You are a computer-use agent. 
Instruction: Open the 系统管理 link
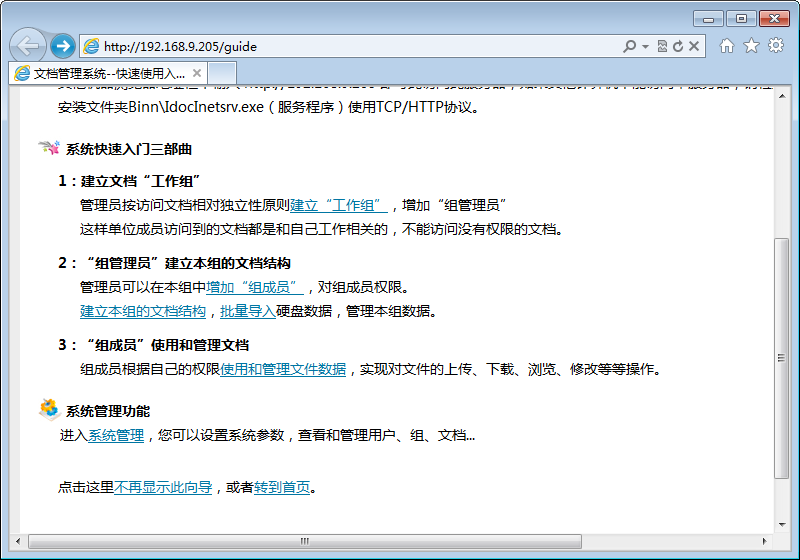[x=116, y=435]
